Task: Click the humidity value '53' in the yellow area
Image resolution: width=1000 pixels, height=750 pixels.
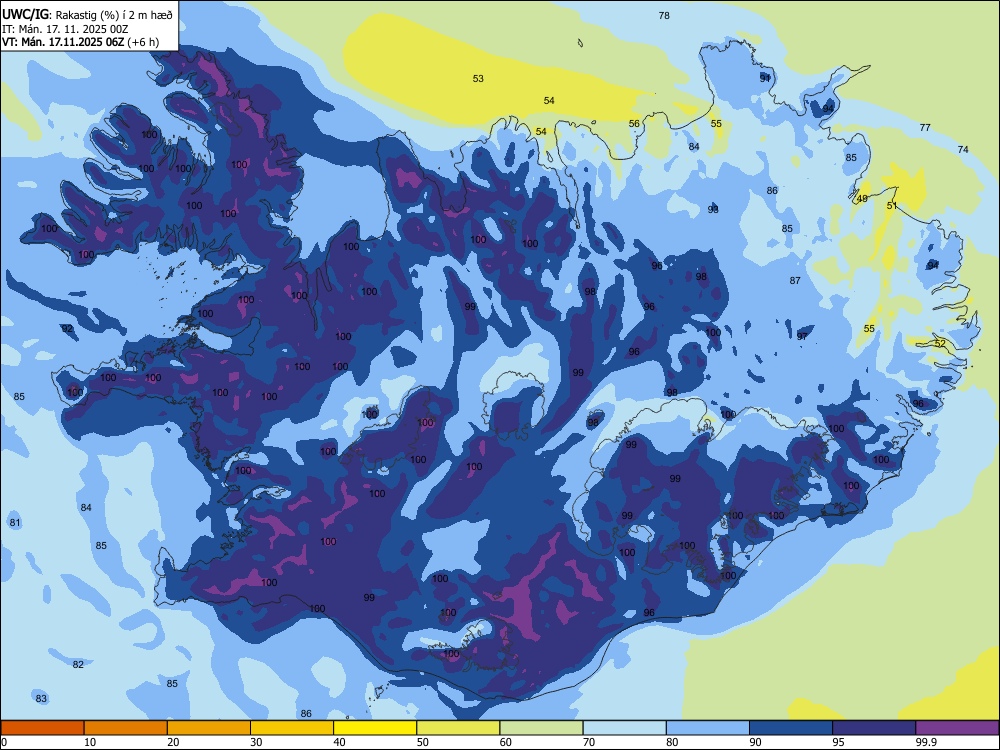Action: pos(478,79)
